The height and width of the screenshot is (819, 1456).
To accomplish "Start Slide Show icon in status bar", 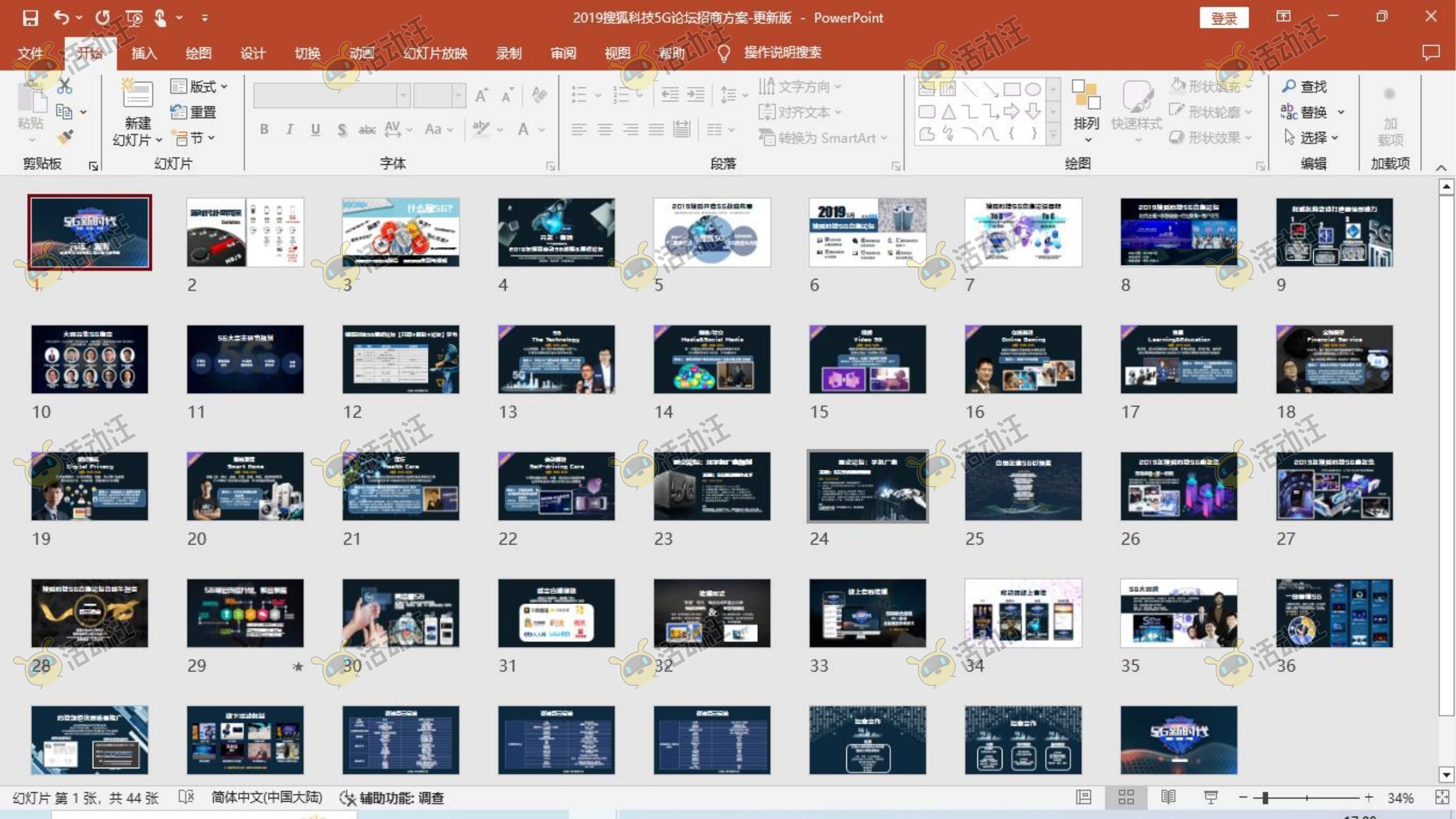I will tap(1211, 798).
